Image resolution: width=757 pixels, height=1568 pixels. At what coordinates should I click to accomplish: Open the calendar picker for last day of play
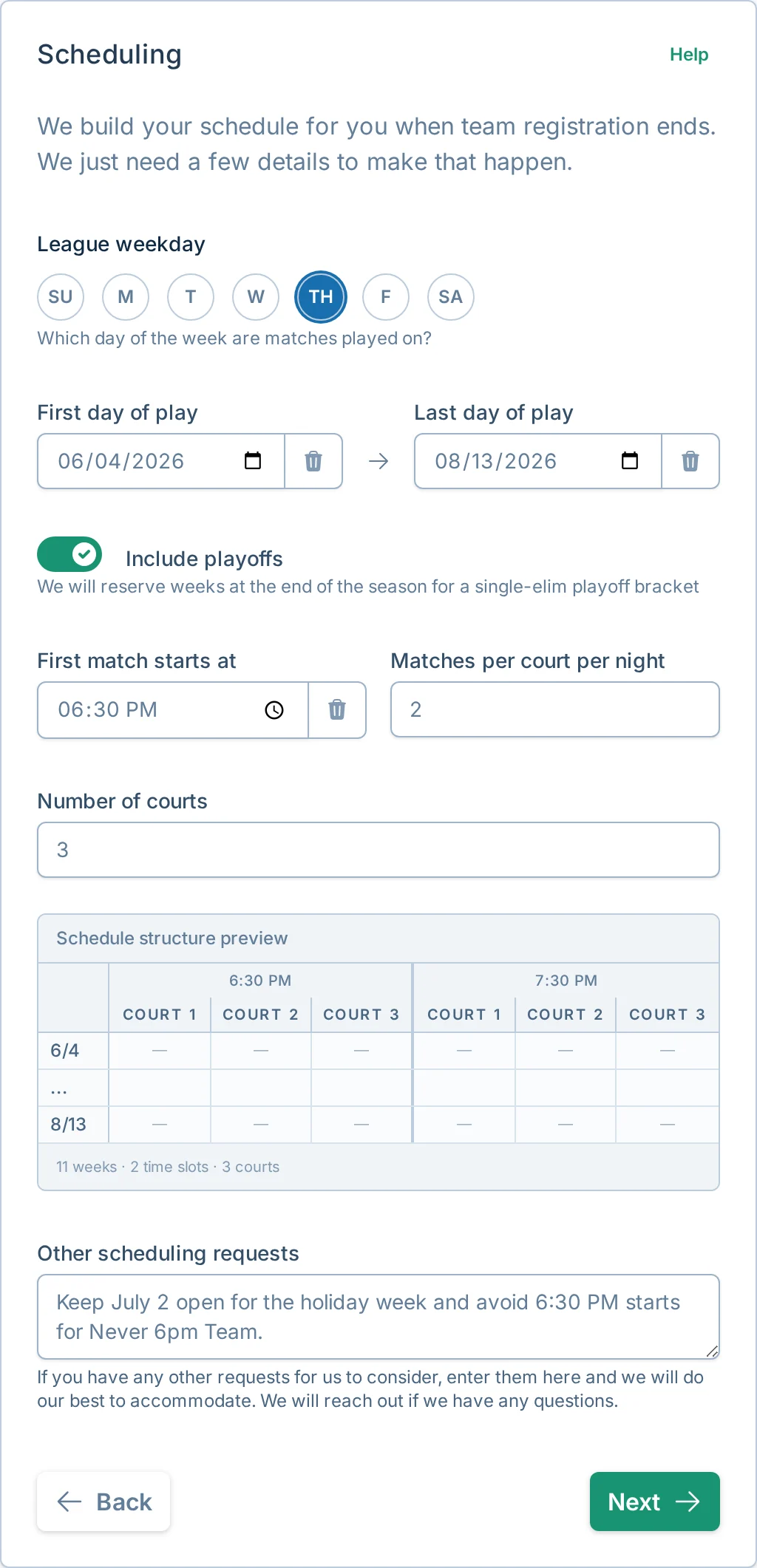(630, 460)
